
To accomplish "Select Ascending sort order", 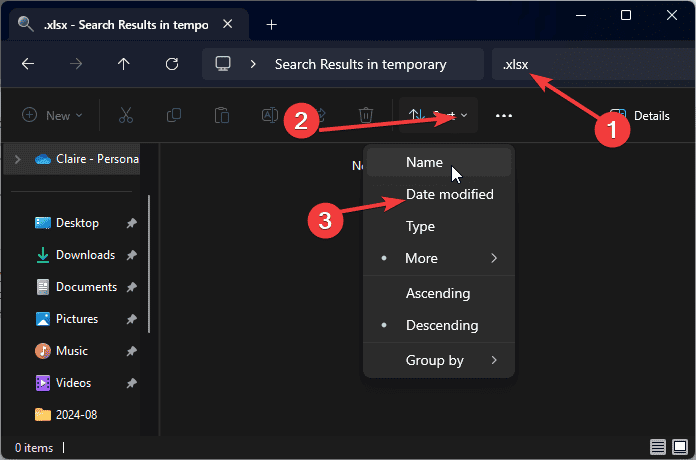I will pyautogui.click(x=437, y=294).
